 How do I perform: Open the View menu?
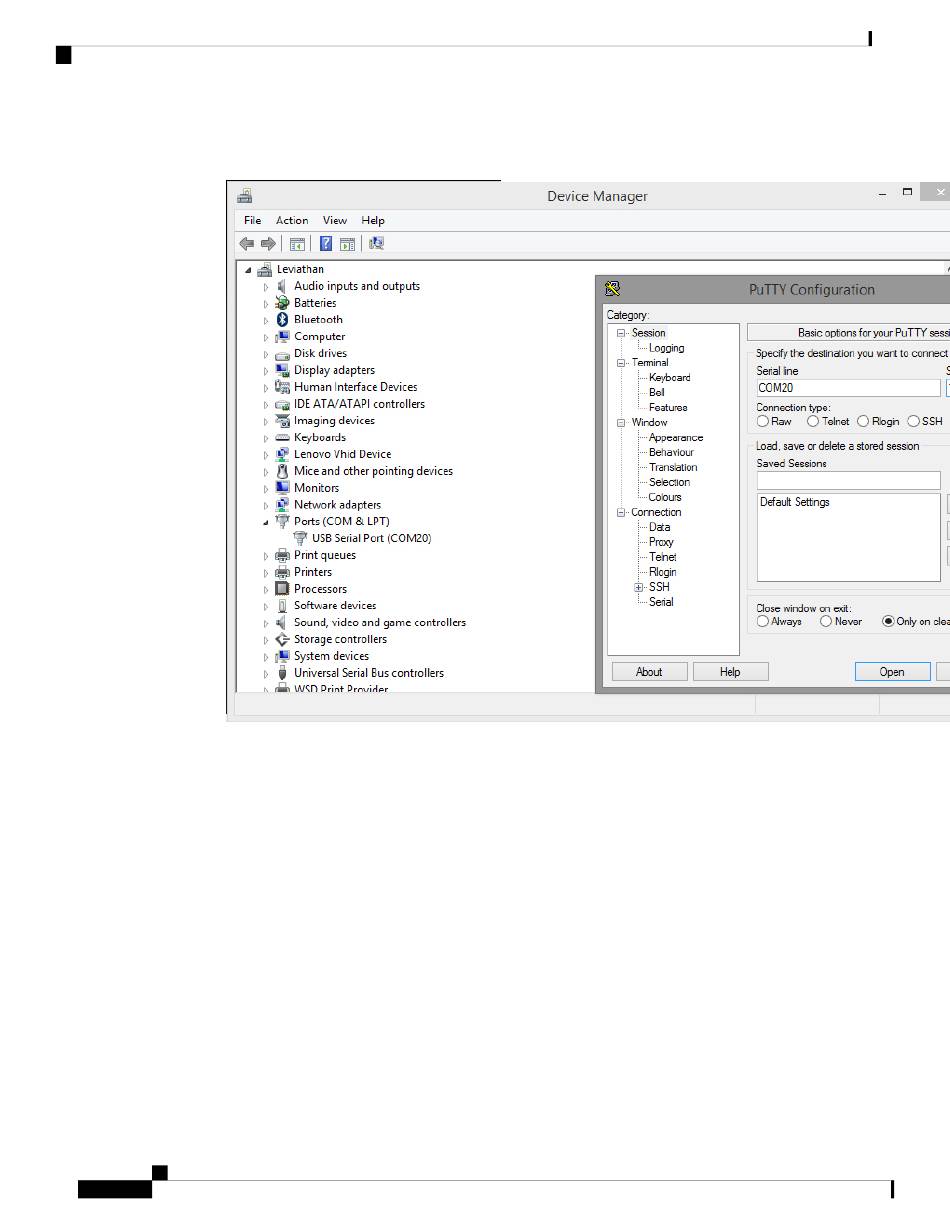coord(335,220)
